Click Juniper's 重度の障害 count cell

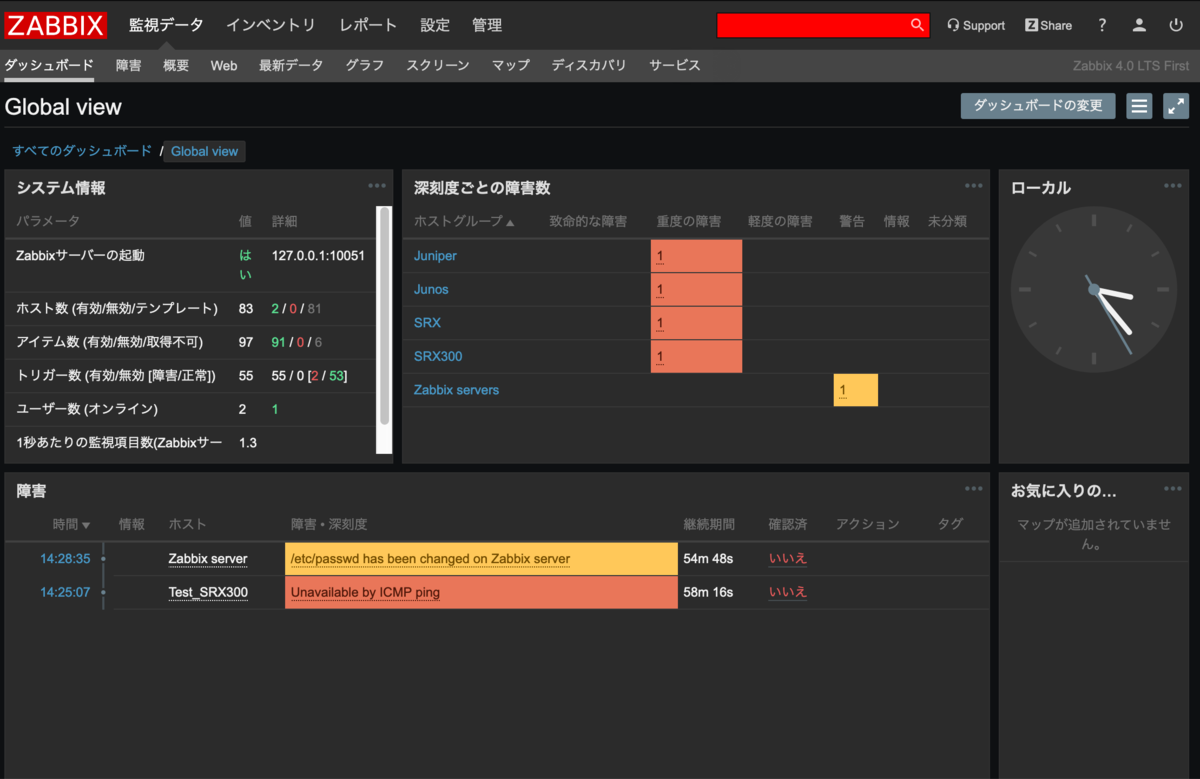tap(696, 256)
